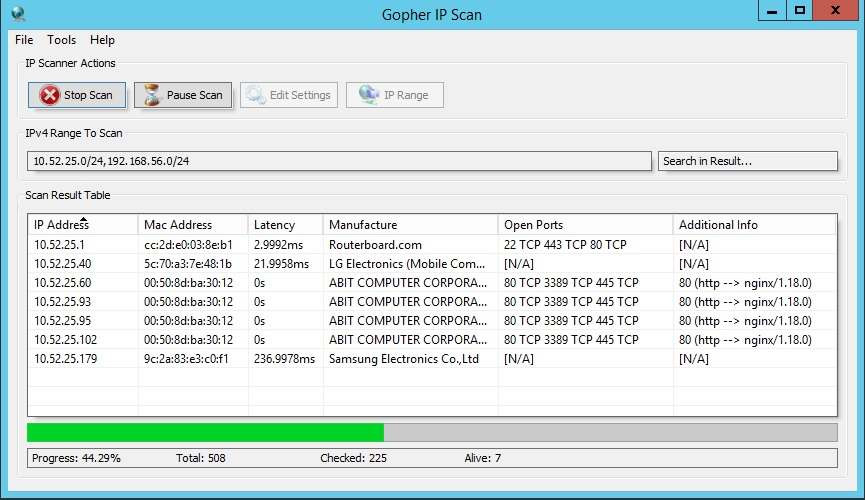Open the Tools menu
This screenshot has height=500, width=865.
[61, 40]
